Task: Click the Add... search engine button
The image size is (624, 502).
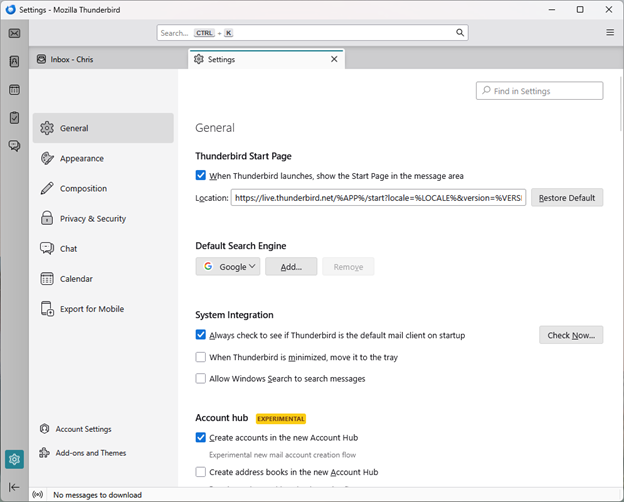Action: [x=291, y=266]
